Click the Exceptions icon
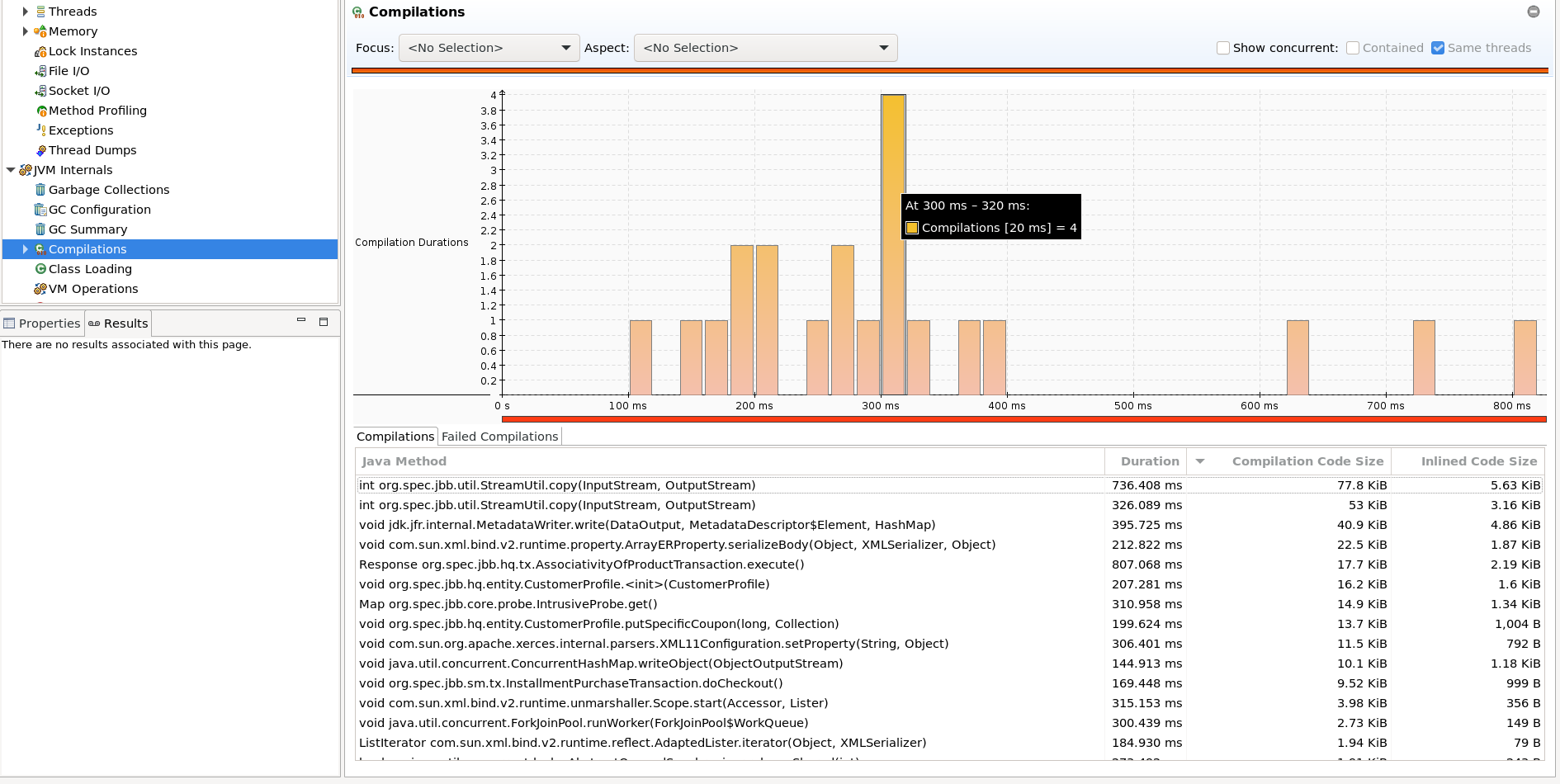This screenshot has height=784, width=1560. [40, 130]
